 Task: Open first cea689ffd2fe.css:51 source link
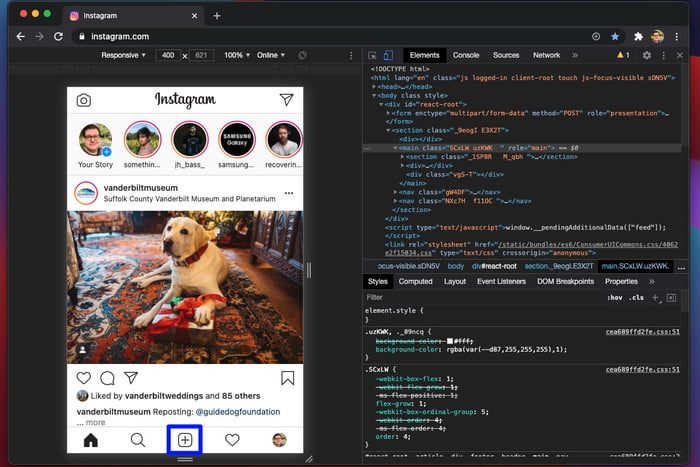642,332
